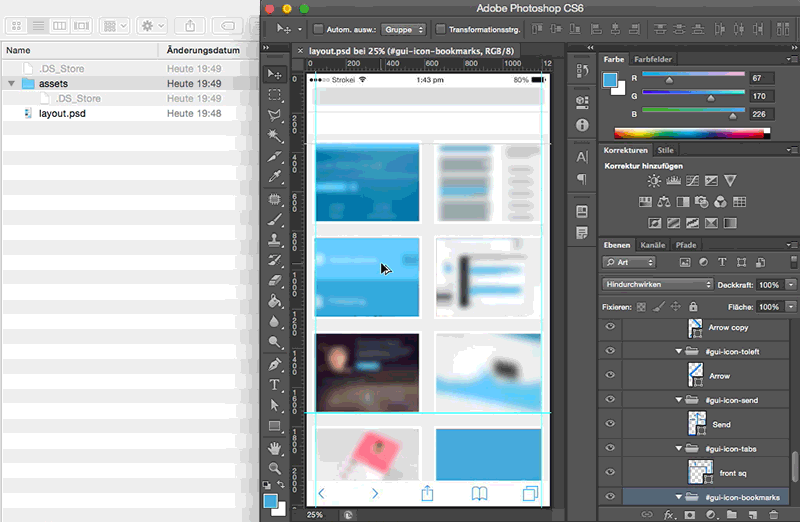This screenshot has height=522, width=800.
Task: Select the Crop tool
Action: (x=274, y=156)
